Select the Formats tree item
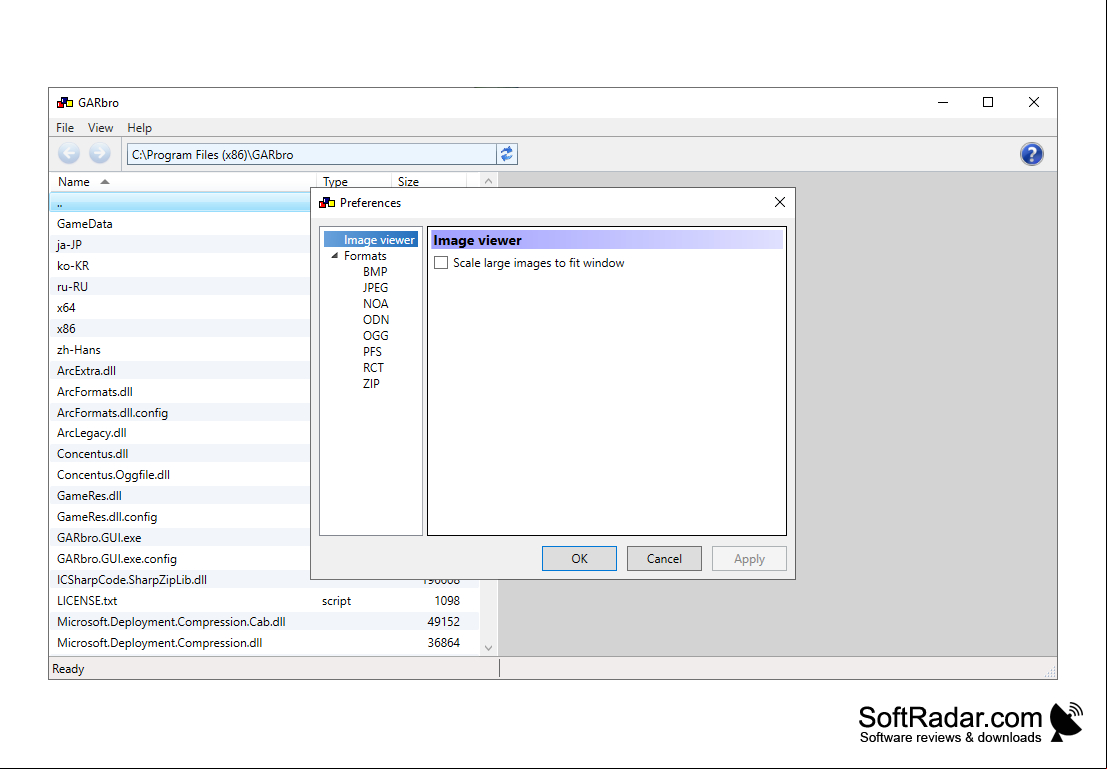The image size is (1107, 769). tap(365, 256)
